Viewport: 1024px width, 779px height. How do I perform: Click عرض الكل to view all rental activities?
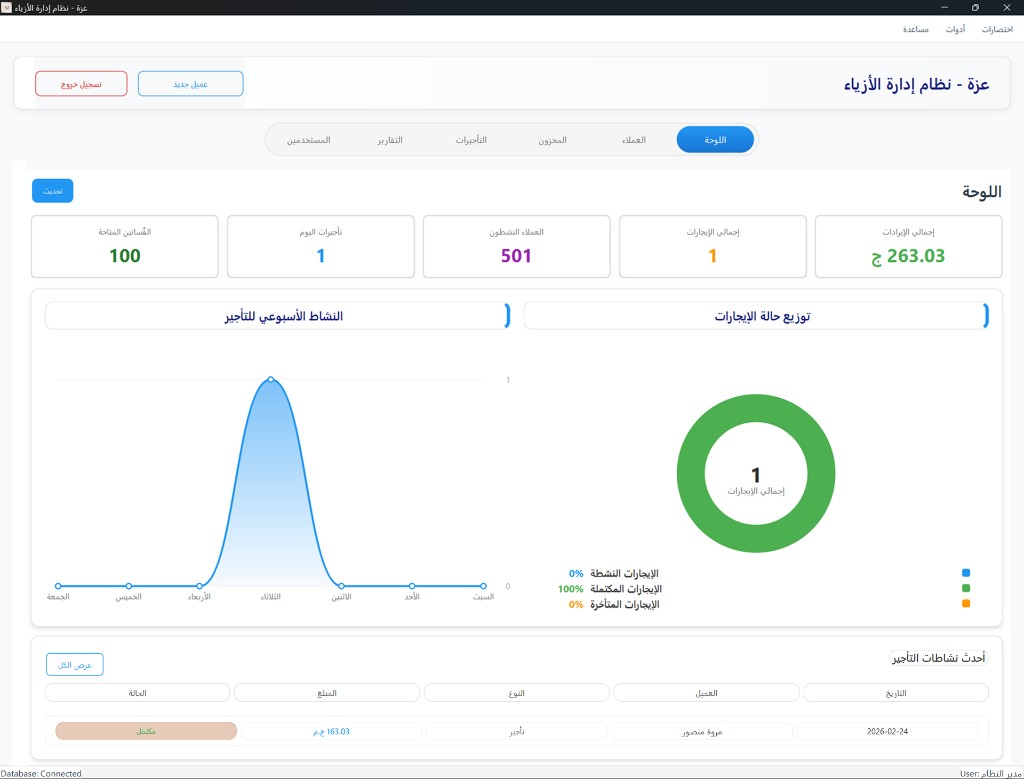74,664
